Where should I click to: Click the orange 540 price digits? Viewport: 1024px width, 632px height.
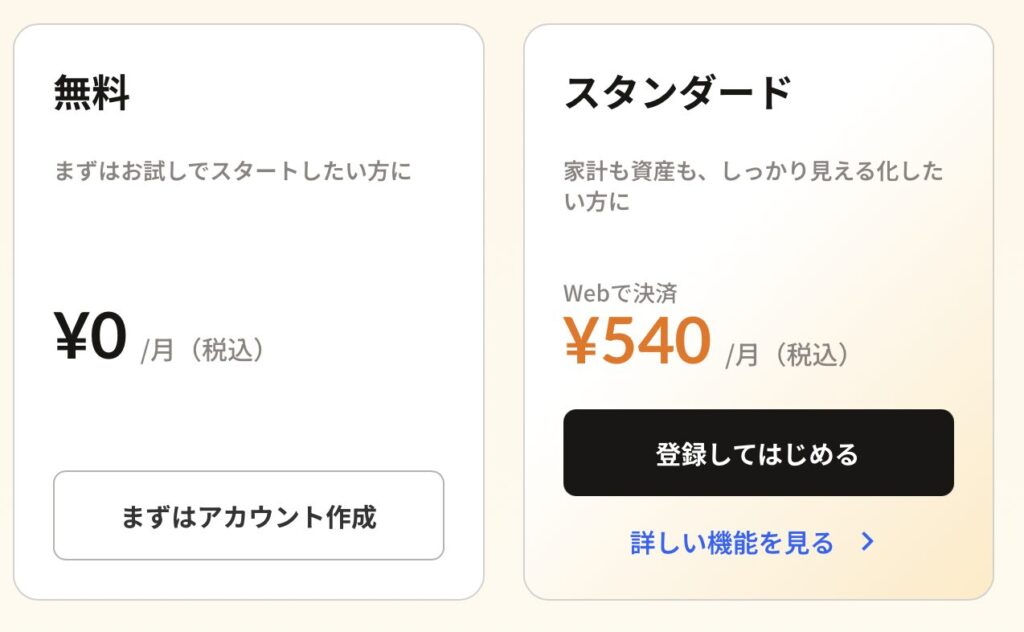pos(656,342)
